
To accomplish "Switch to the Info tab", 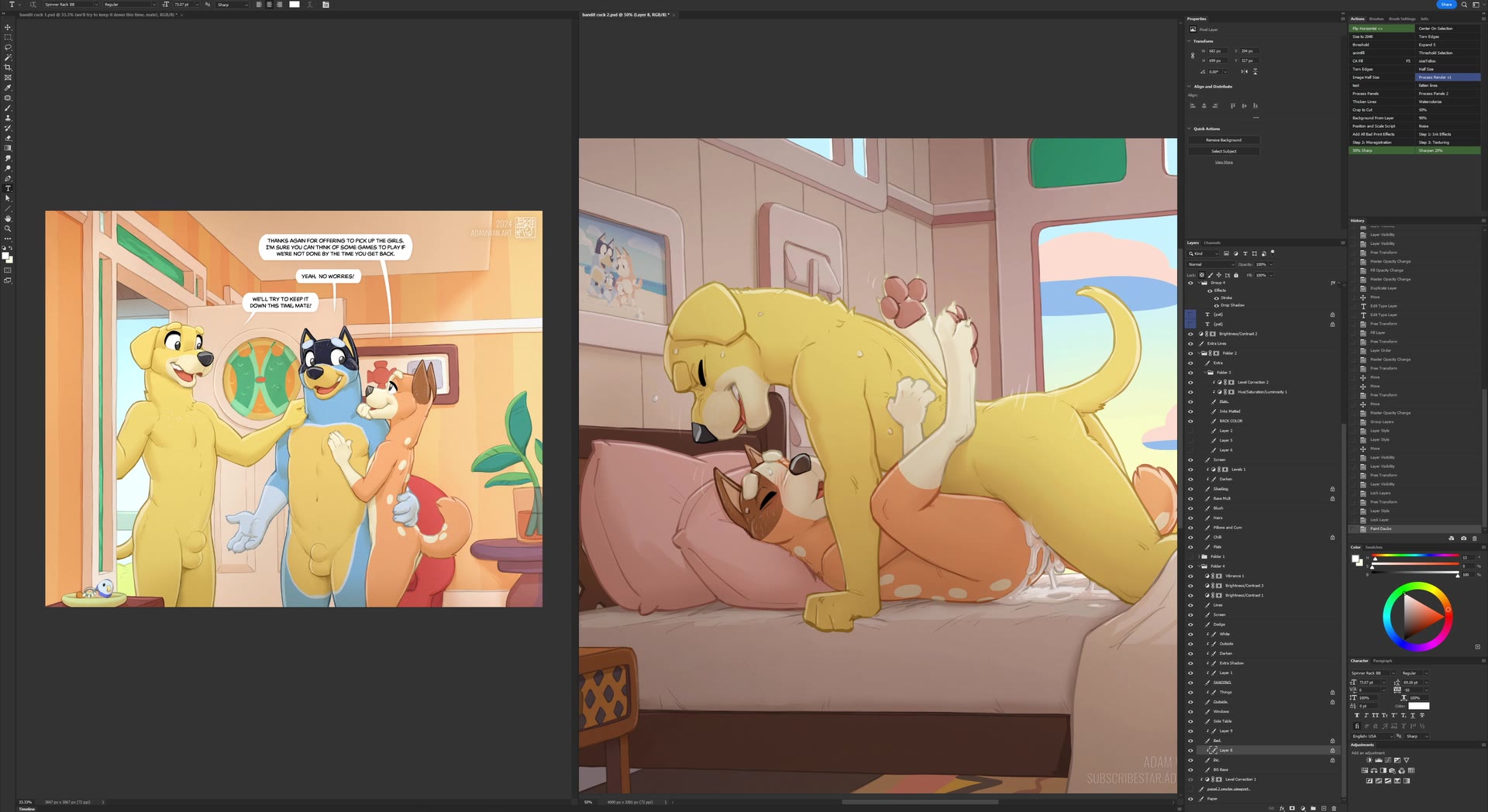I will pyautogui.click(x=1424, y=19).
